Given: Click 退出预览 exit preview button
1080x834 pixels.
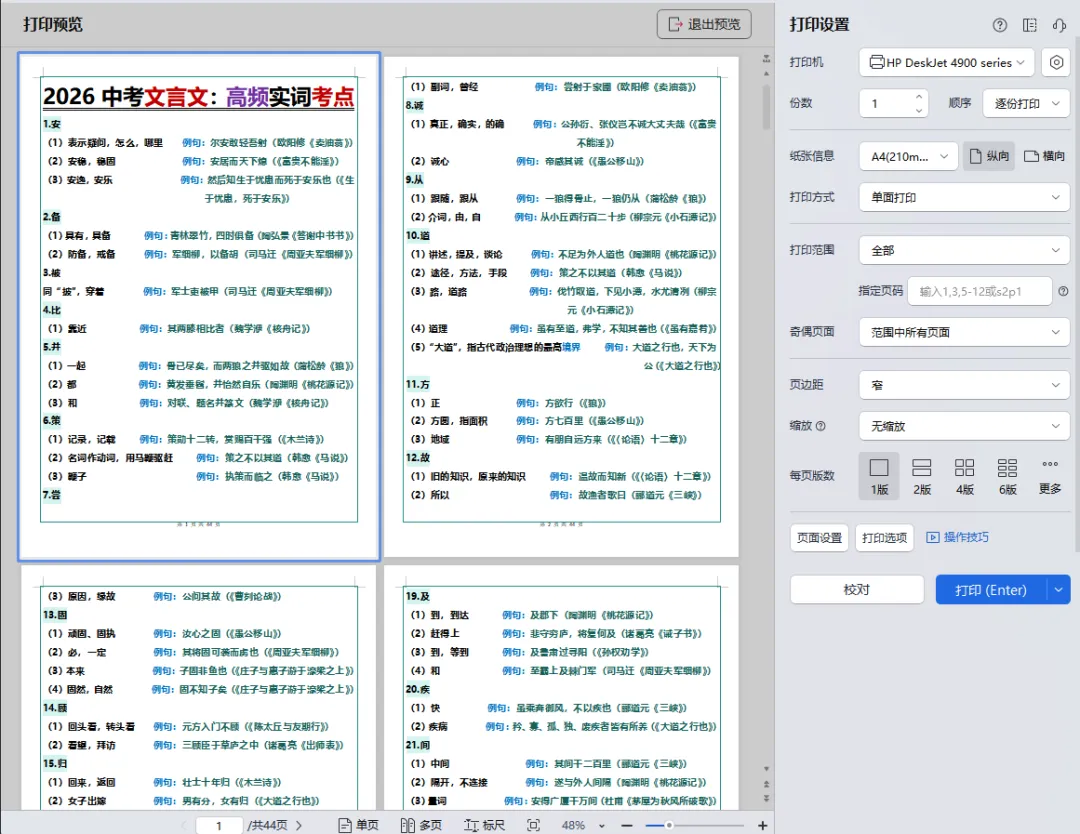Looking at the screenshot, I should 704,24.
